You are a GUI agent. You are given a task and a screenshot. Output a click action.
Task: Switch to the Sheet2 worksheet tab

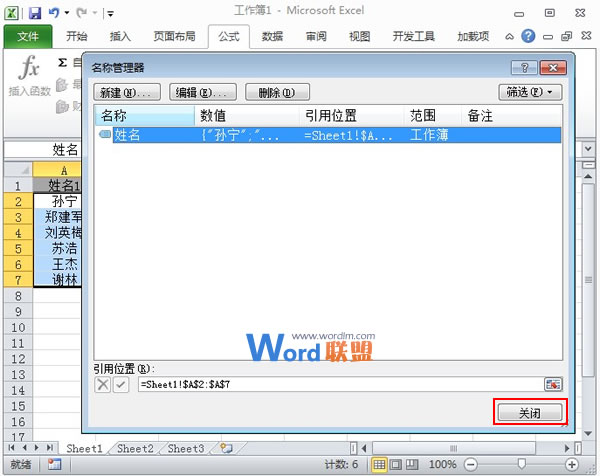click(134, 449)
